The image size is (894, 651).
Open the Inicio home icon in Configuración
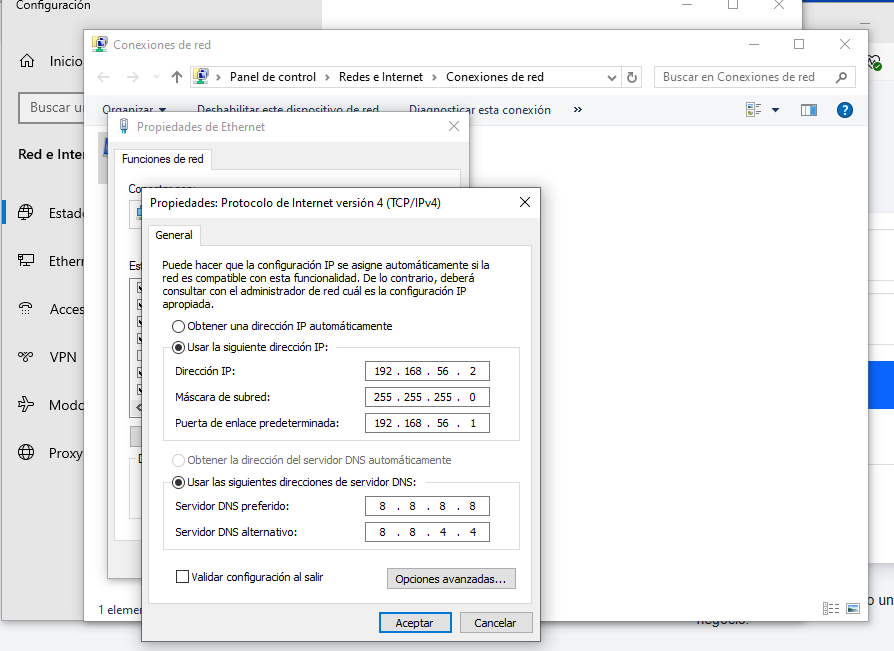click(27, 61)
